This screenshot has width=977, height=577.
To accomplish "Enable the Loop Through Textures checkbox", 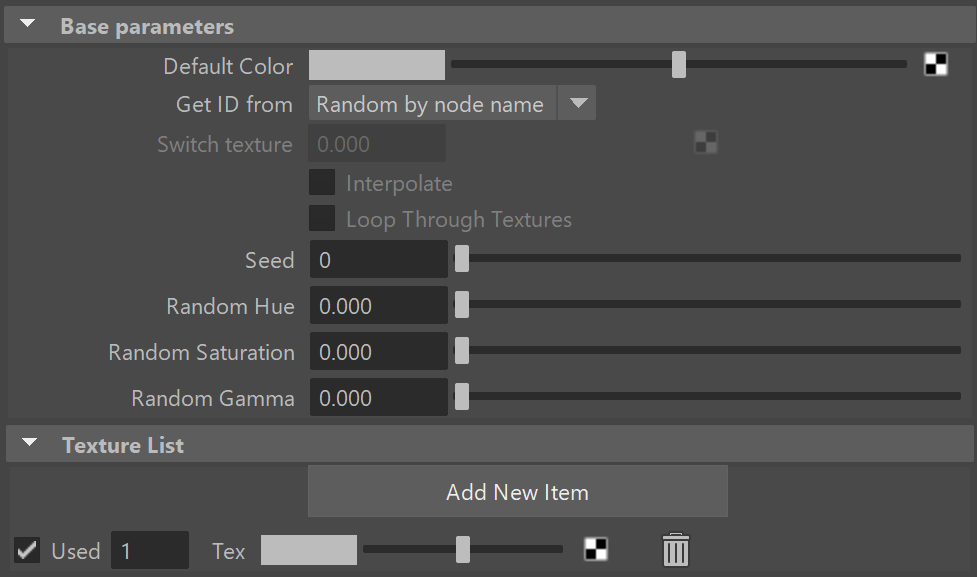I will tap(322, 219).
